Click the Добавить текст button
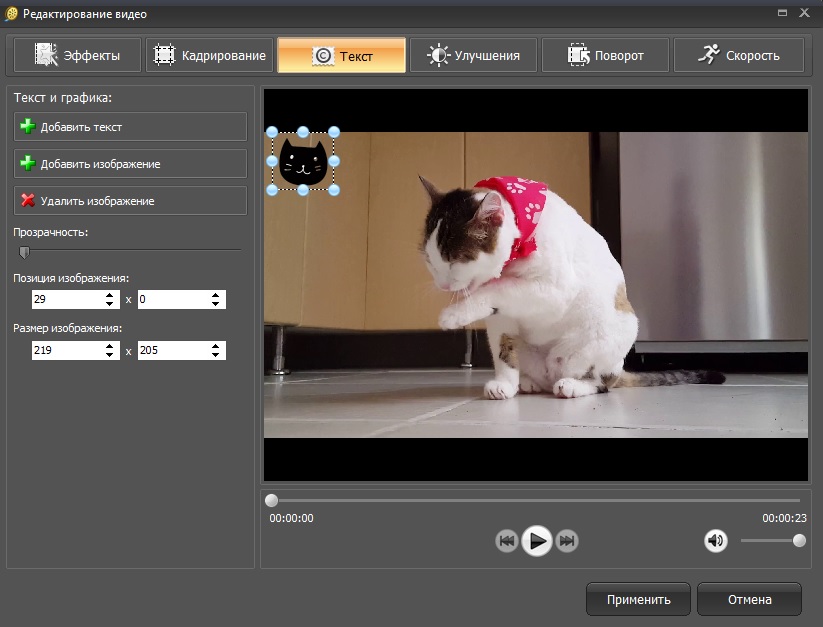This screenshot has height=627, width=823. (x=130, y=126)
